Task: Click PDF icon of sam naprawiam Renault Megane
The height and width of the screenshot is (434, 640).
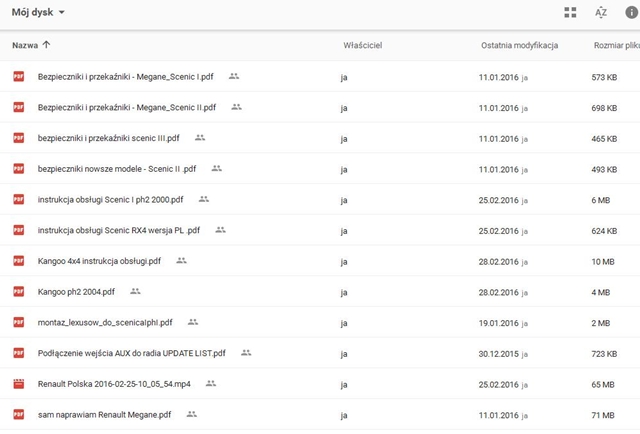Action: (19, 414)
